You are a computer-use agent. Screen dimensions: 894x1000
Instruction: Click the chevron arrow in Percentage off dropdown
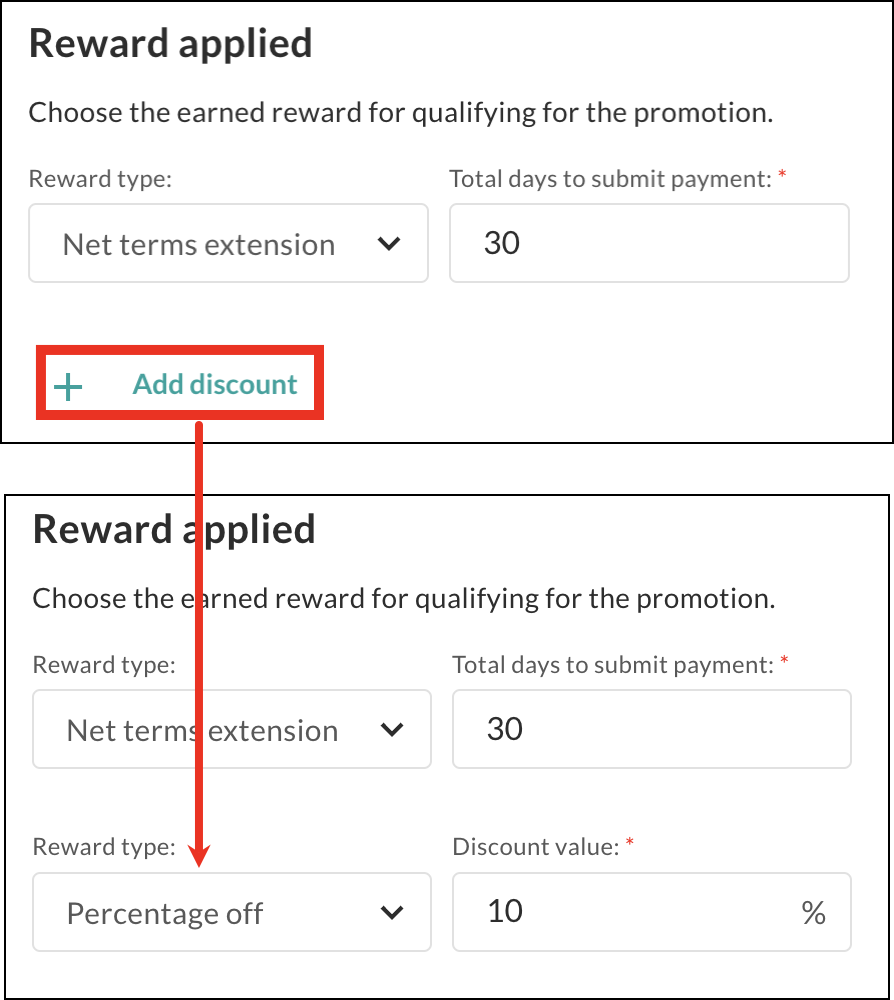pyautogui.click(x=393, y=913)
